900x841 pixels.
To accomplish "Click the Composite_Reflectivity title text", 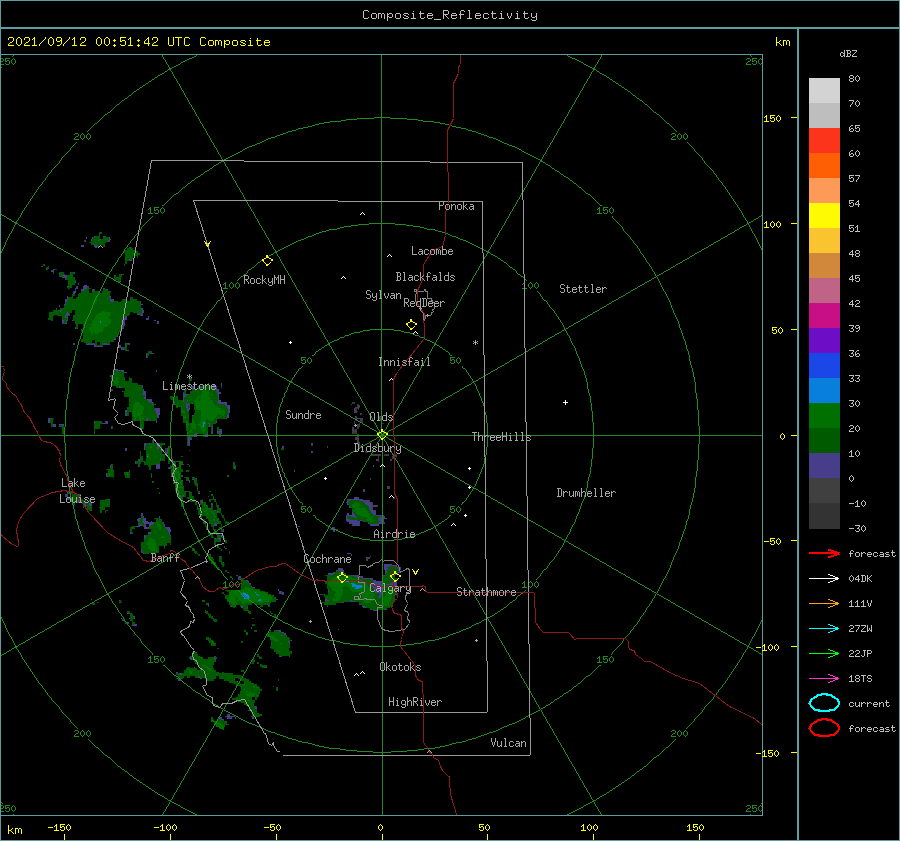I will pos(450,14).
